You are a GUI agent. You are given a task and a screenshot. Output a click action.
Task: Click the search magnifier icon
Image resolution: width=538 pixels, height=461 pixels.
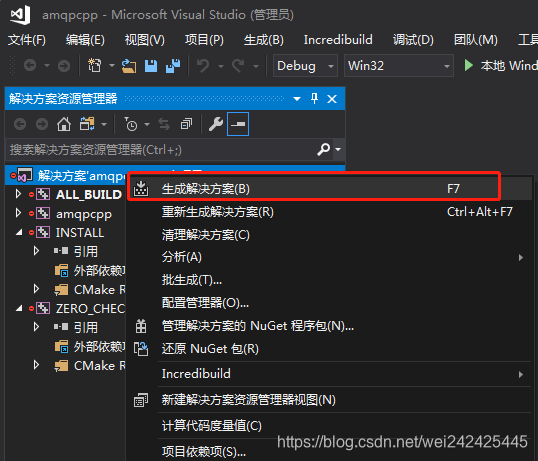[x=323, y=149]
